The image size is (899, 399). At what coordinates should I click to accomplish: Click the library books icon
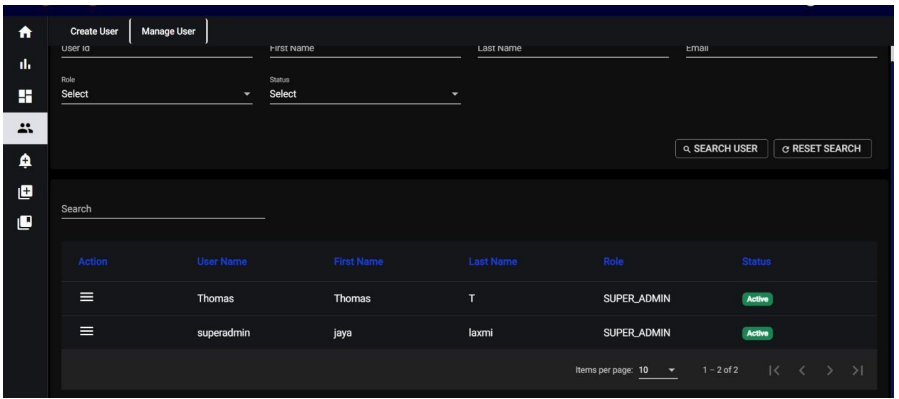[25, 222]
